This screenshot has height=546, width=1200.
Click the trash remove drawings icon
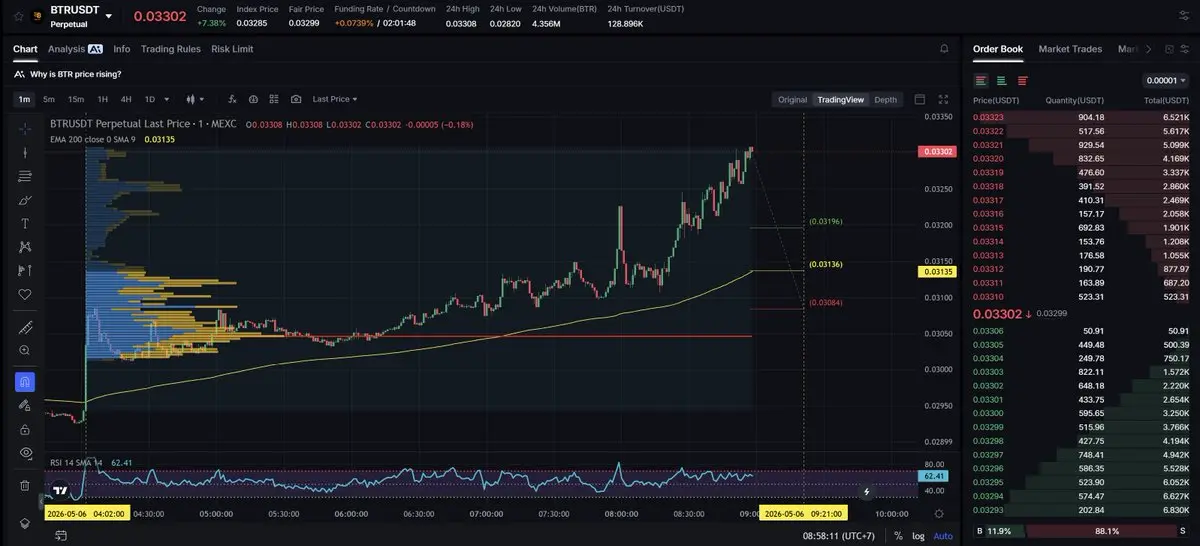[26, 485]
